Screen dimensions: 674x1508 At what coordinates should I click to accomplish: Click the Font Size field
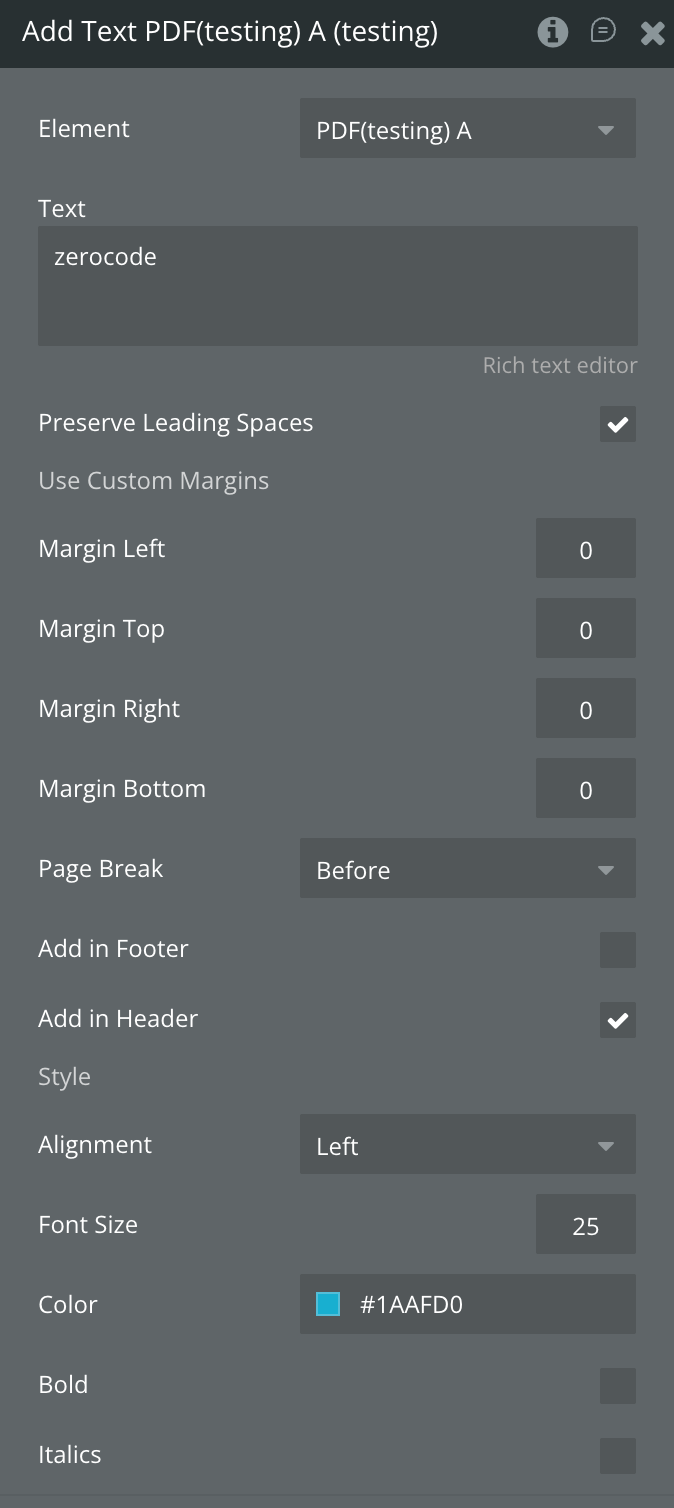pyautogui.click(x=585, y=1226)
